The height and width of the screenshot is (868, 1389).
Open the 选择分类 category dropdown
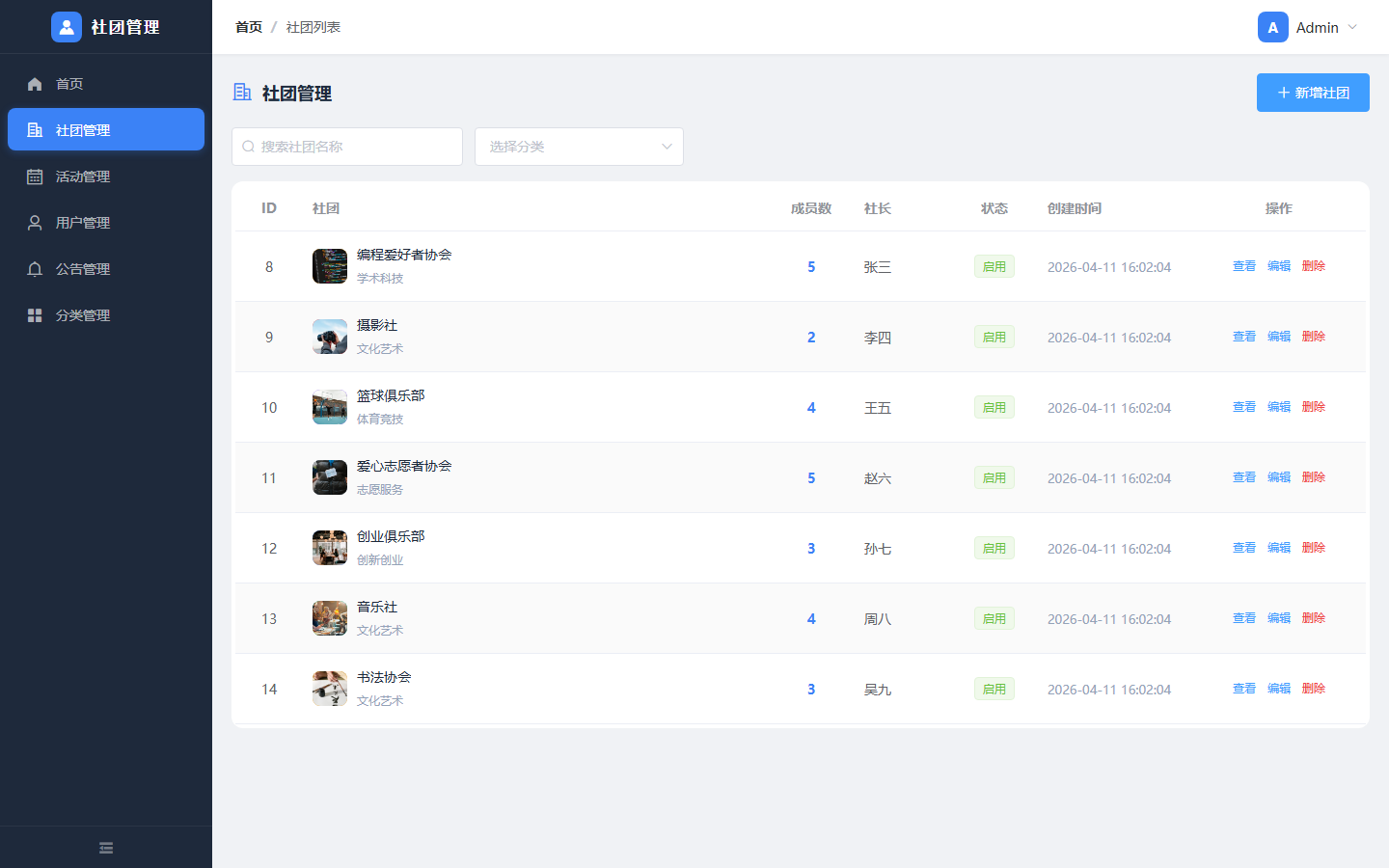(579, 147)
